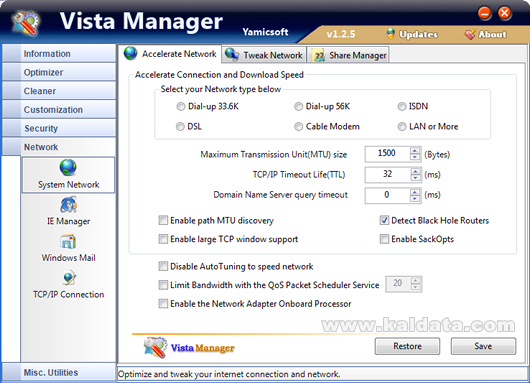Click Tweak Network tab icon

232,54
